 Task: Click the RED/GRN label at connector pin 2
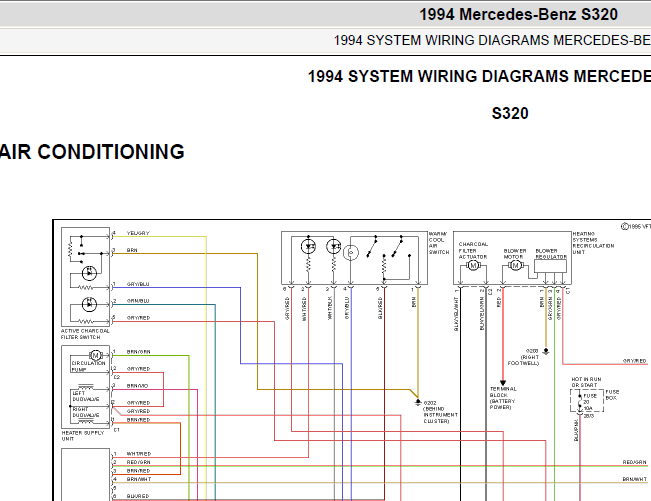coord(138,462)
